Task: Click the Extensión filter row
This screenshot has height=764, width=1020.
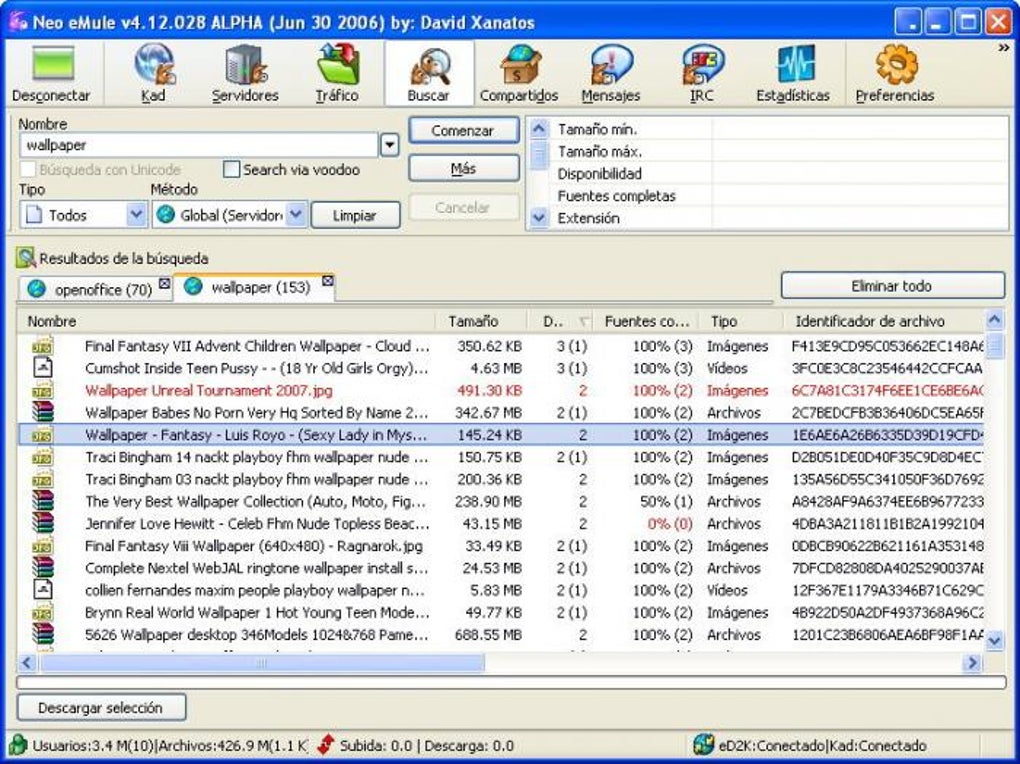Action: point(779,218)
